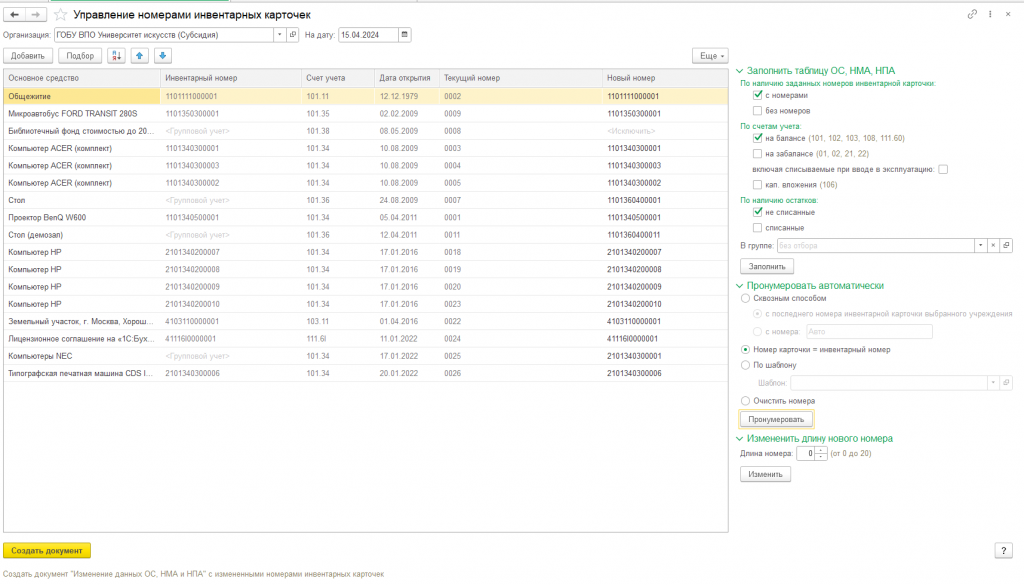Go back with the left arrow button
The height and width of the screenshot is (585, 1024).
tap(14, 14)
